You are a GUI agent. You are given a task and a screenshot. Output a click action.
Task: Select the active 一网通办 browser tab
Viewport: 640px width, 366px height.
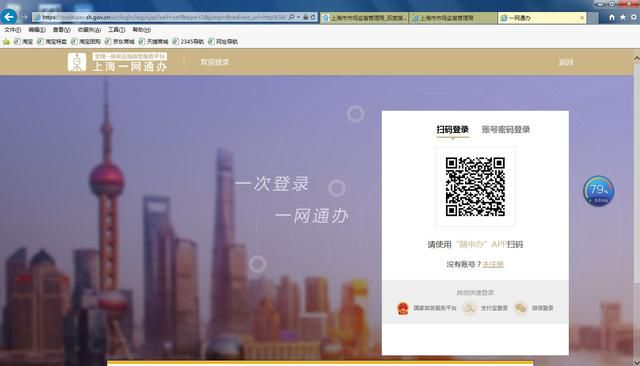[x=542, y=18]
